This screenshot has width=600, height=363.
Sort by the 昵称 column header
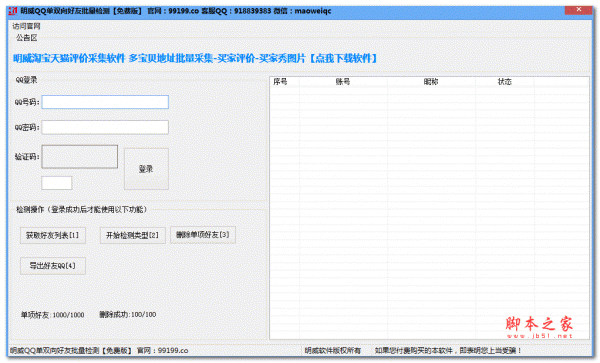pos(431,82)
